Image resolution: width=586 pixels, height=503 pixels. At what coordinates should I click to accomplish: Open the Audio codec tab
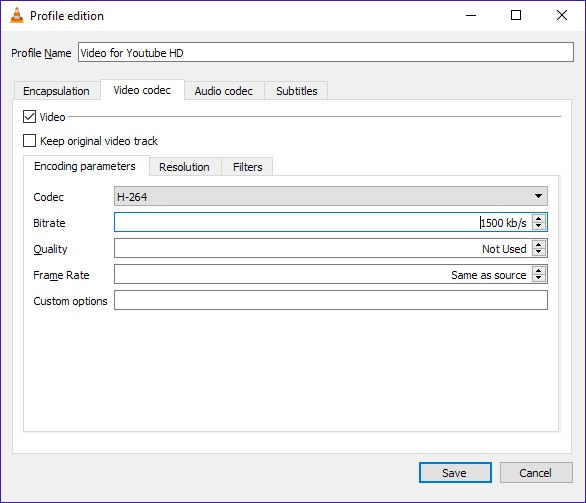(224, 91)
